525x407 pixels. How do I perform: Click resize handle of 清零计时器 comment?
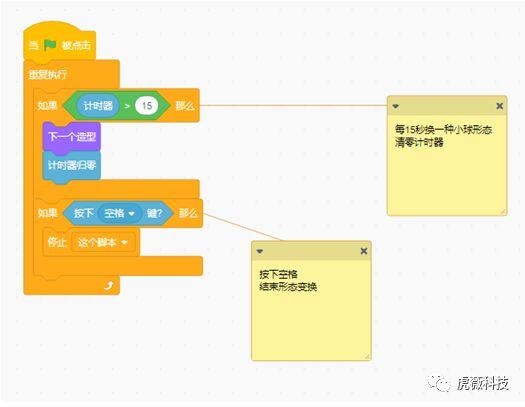click(503, 212)
